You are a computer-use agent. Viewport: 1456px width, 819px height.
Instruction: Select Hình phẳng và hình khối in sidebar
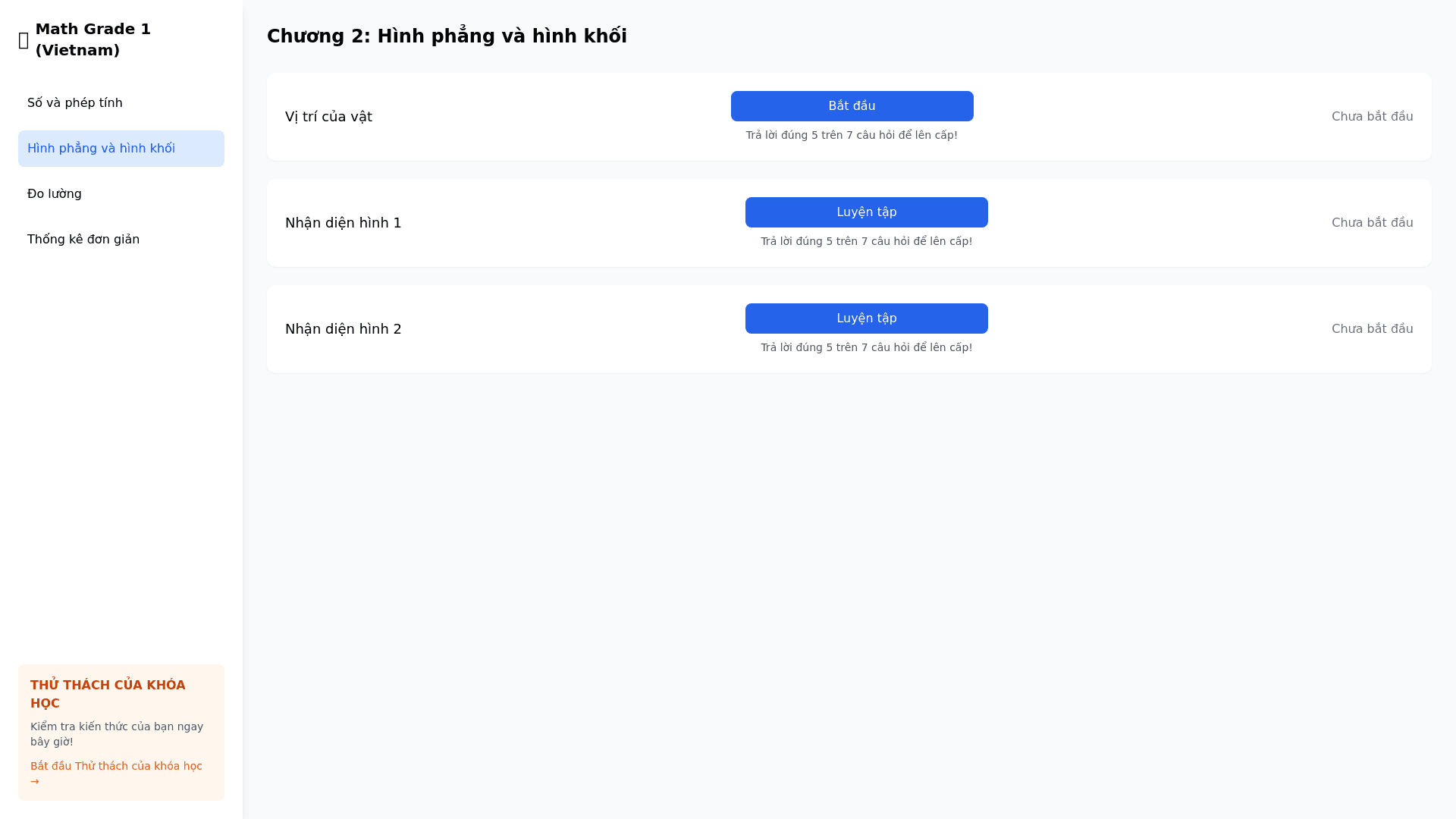coord(101,149)
